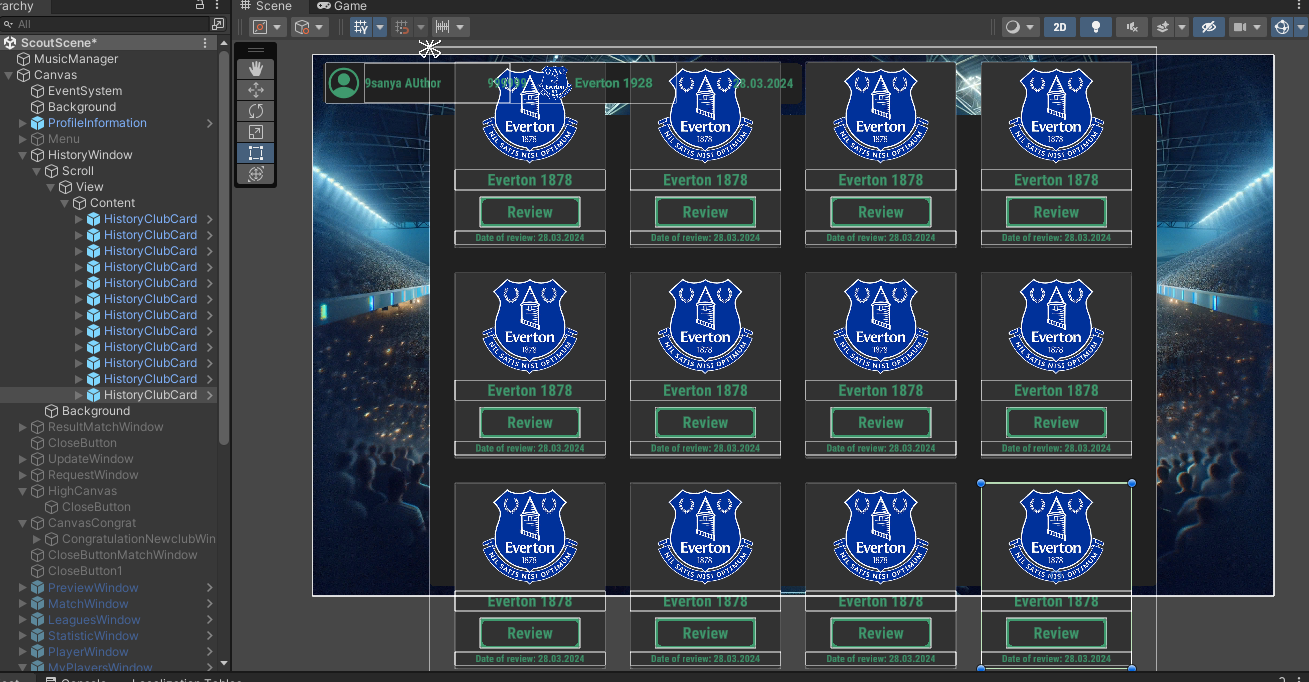Open the draw mode dropdown arrow
The width and height of the screenshot is (1309, 682).
point(1032,27)
